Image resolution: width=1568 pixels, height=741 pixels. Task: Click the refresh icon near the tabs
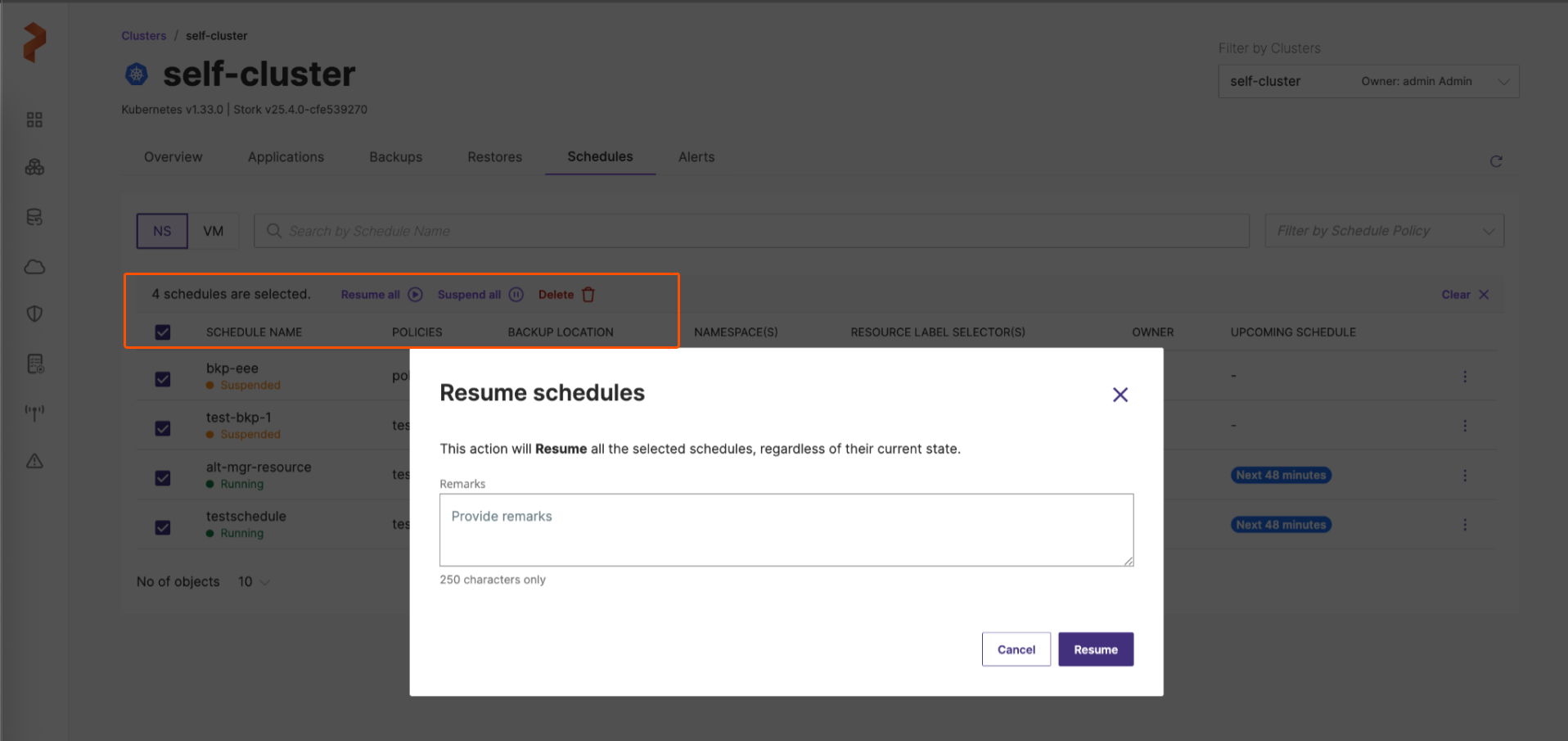(x=1495, y=161)
